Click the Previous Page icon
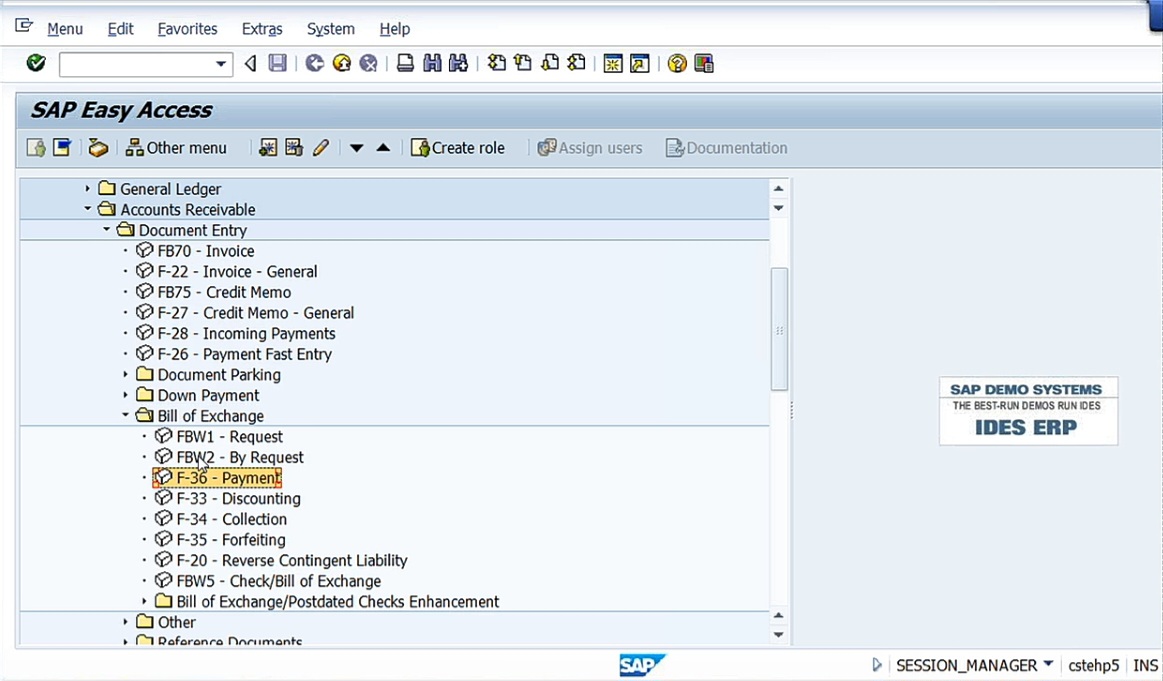The image size is (1163, 681). (523, 63)
